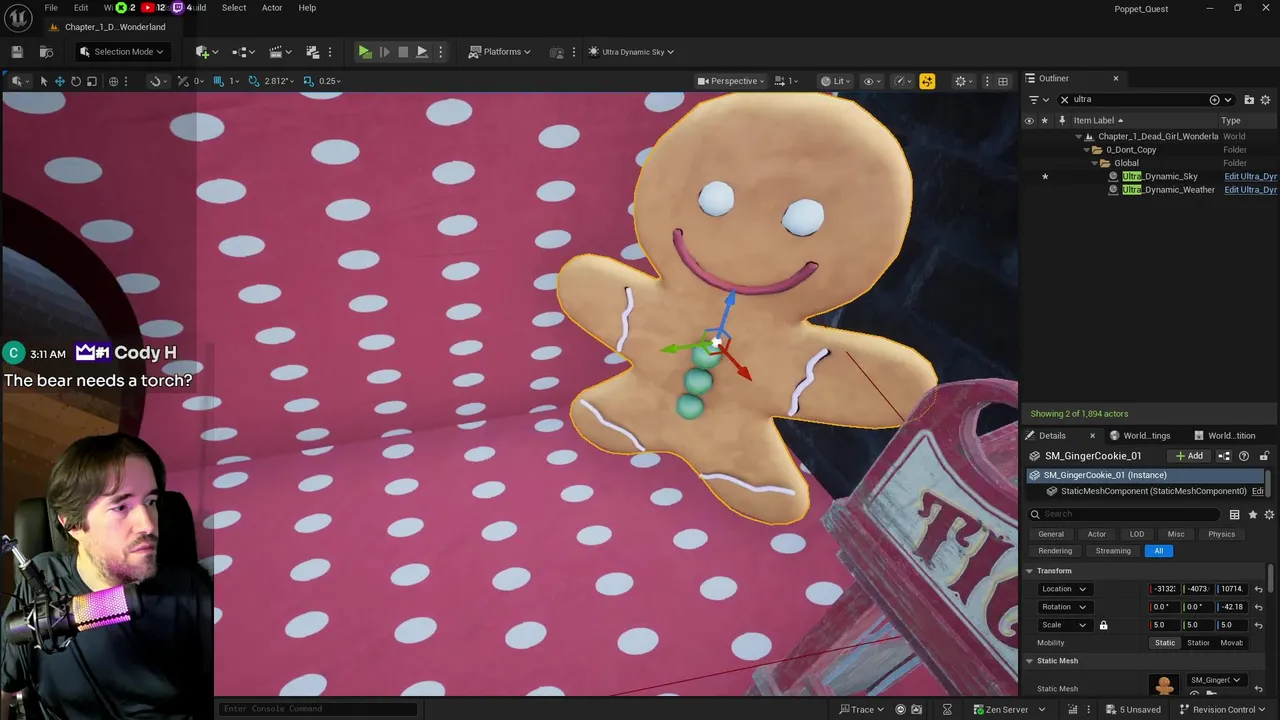Screen dimensions: 1280x720
Task: Select the Scale tool in viewport
Action: click(x=91, y=81)
